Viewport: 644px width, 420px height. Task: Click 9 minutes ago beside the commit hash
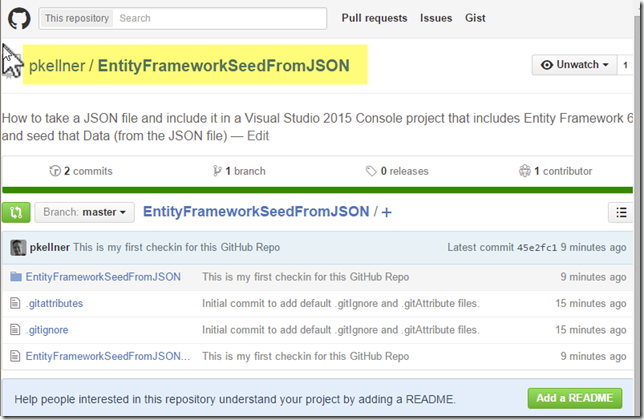click(x=593, y=247)
